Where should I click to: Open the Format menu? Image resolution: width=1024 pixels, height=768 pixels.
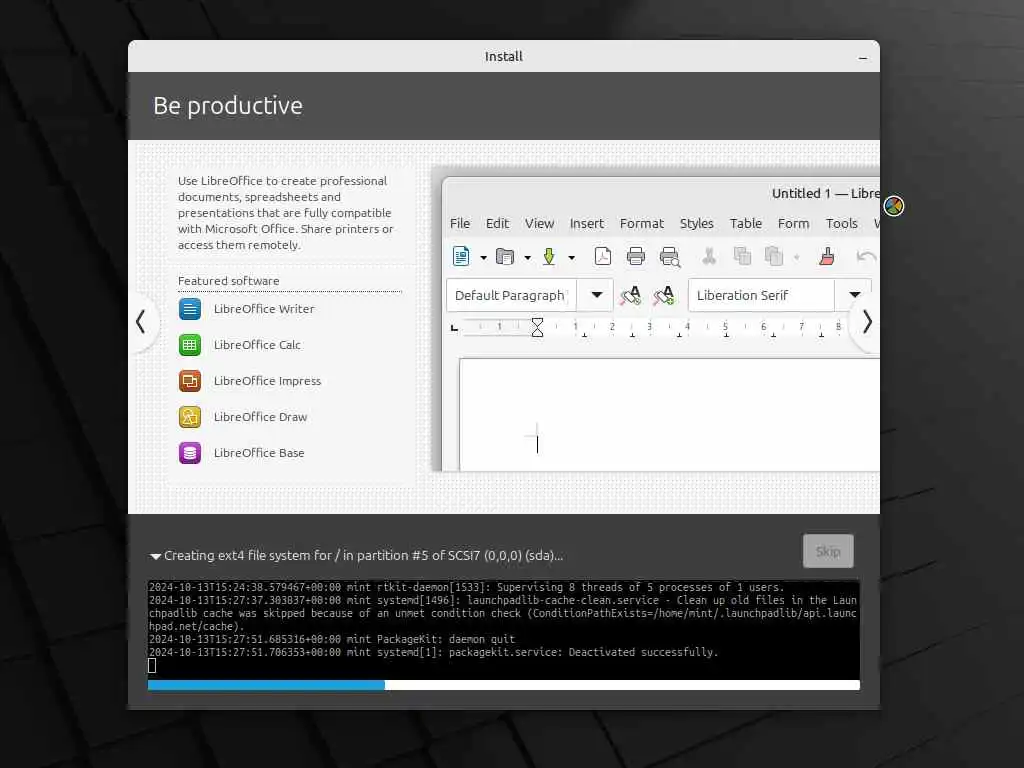click(x=641, y=223)
